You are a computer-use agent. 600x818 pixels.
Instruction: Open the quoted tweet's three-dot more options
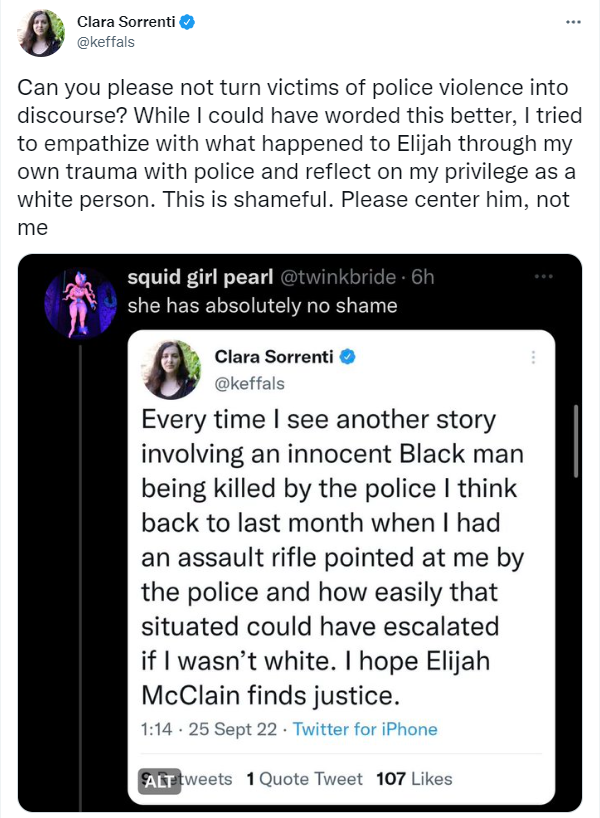point(543,277)
